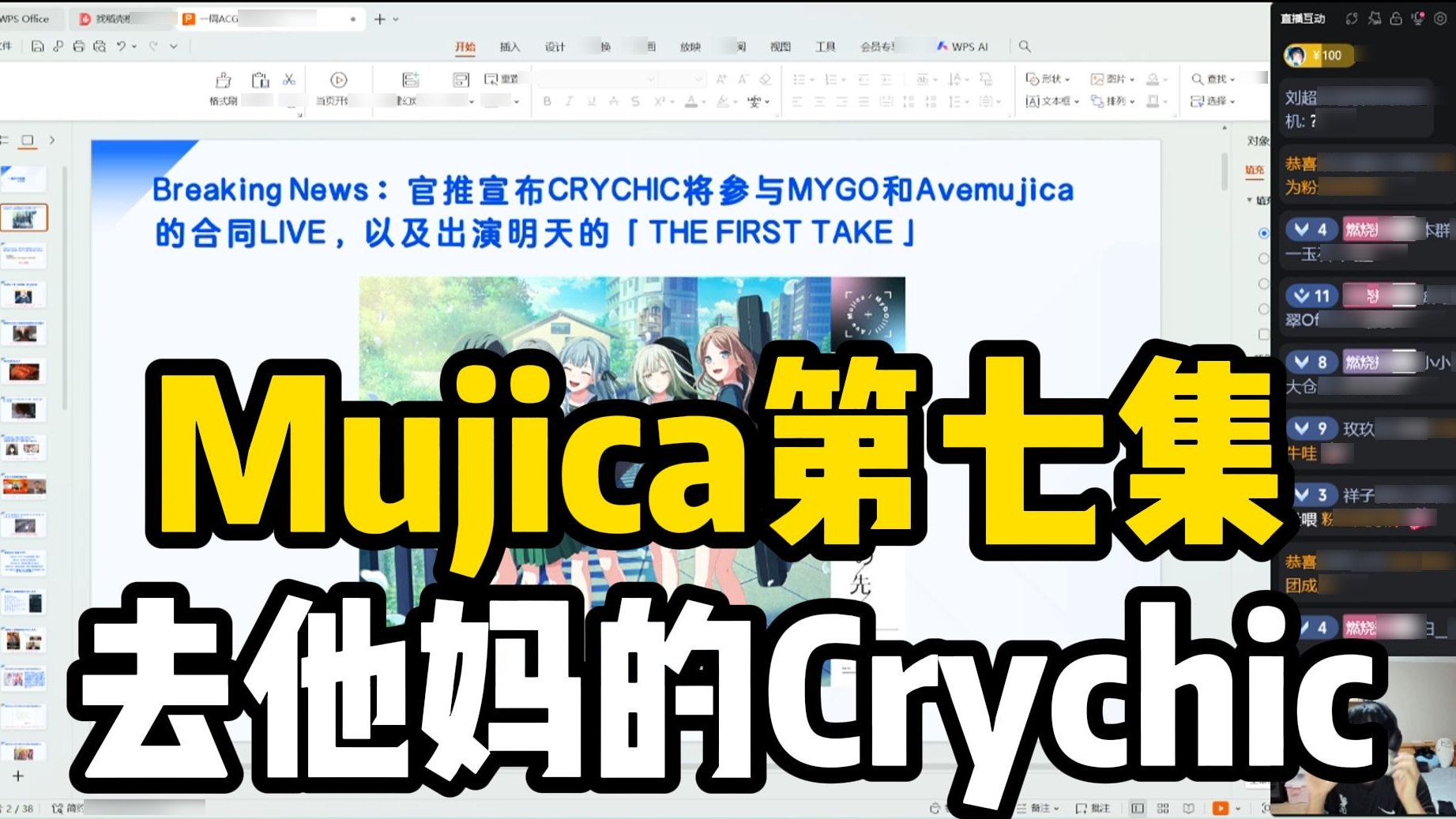Click the ribbon search magnifier icon
The width and height of the screenshot is (1456, 819).
click(1025, 47)
